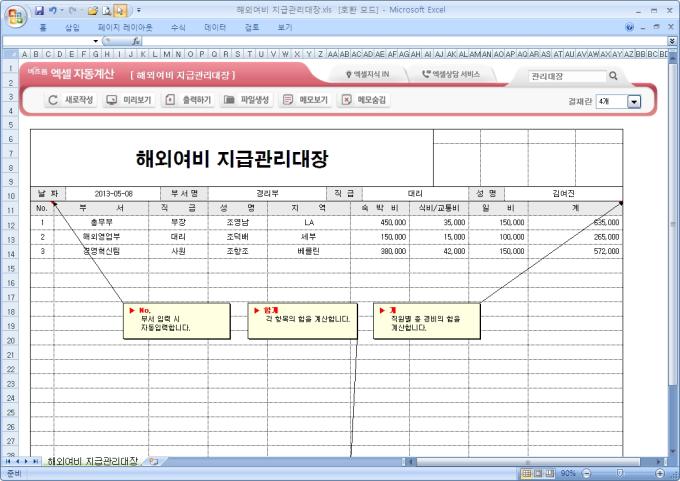
Task: Open the Undo history dropdown arrow
Action: tap(62, 10)
